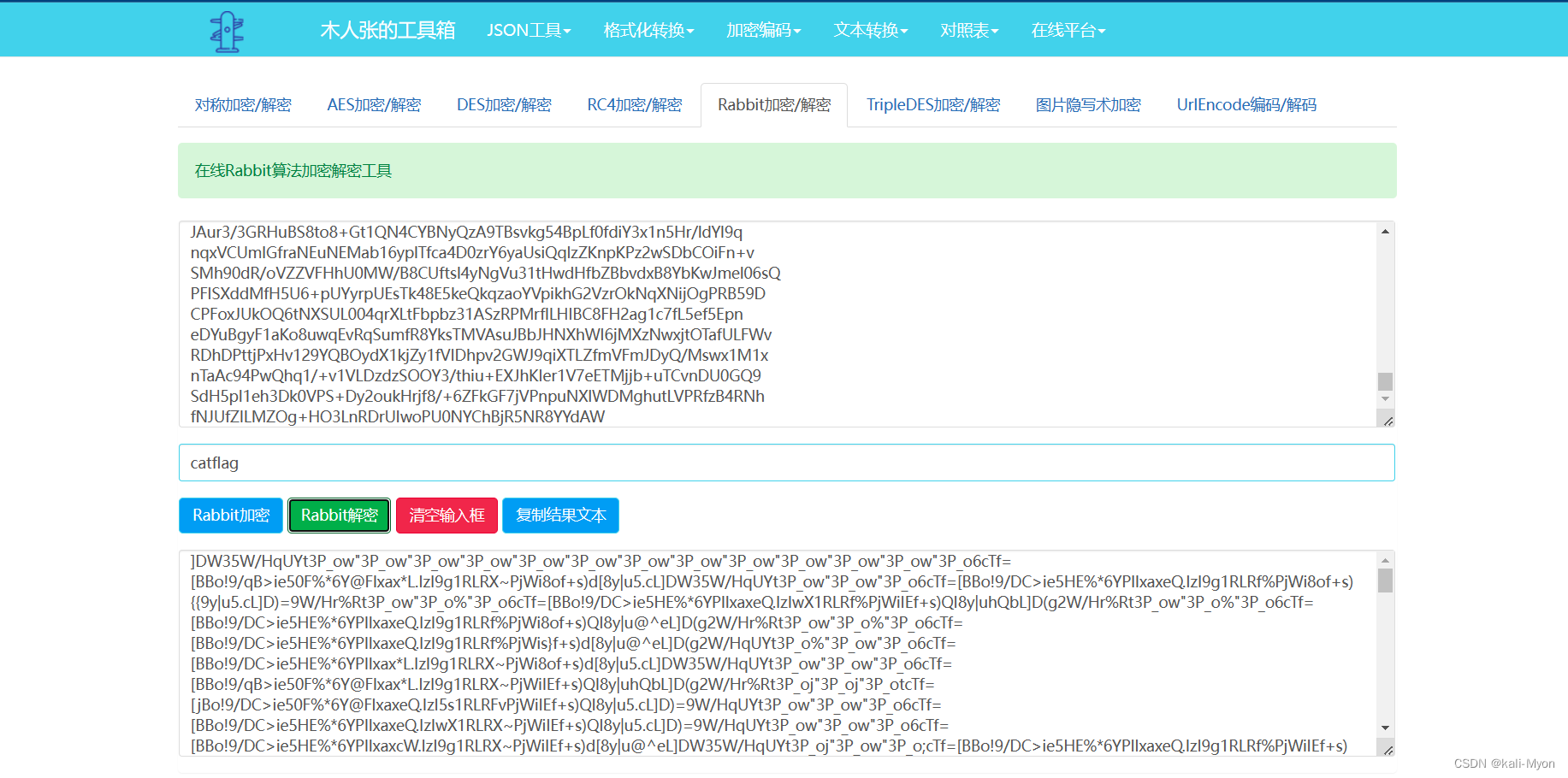Click the ciphertext scrollbar up arrow
This screenshot has height=778, width=1568.
[1385, 229]
